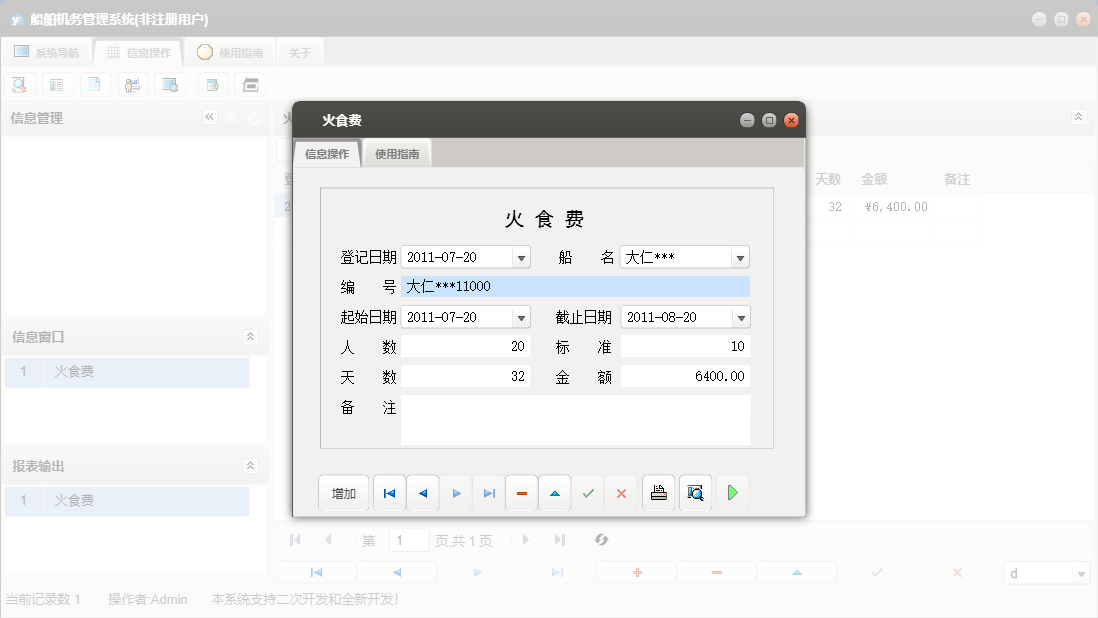Click the report list icon in the toolbar

click(57, 84)
